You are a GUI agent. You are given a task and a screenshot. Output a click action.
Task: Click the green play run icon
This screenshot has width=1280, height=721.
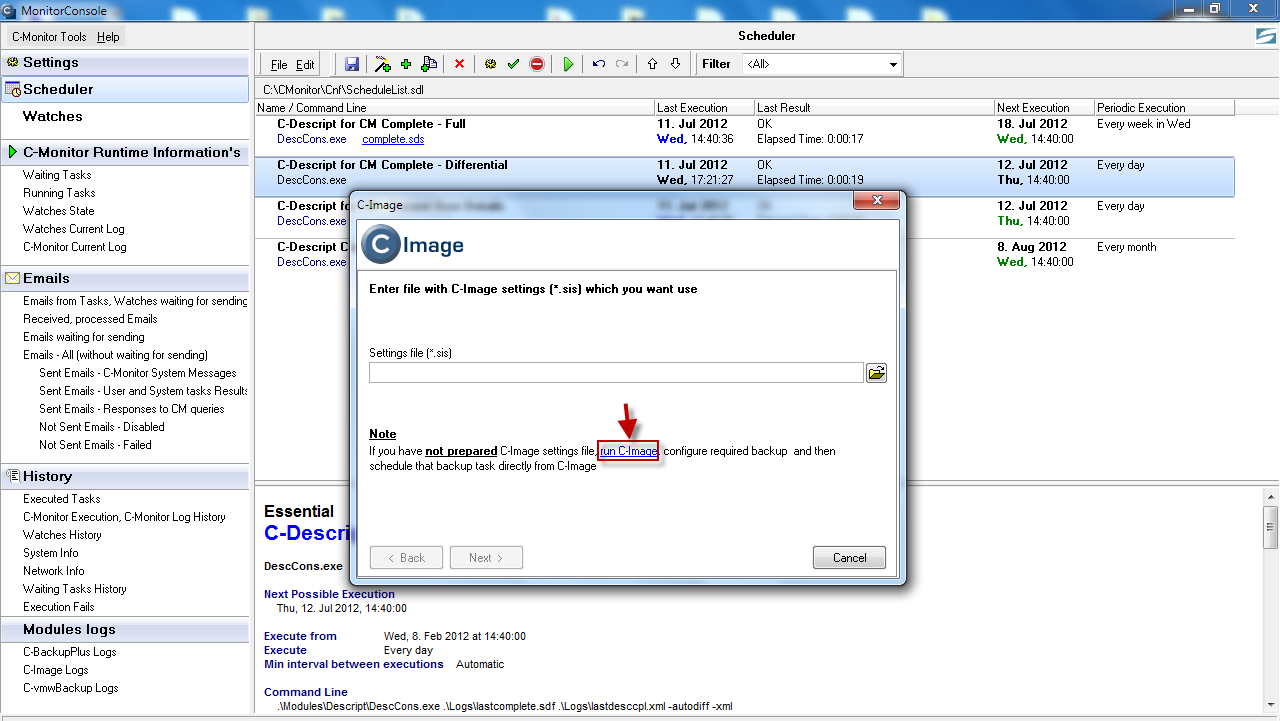point(568,64)
